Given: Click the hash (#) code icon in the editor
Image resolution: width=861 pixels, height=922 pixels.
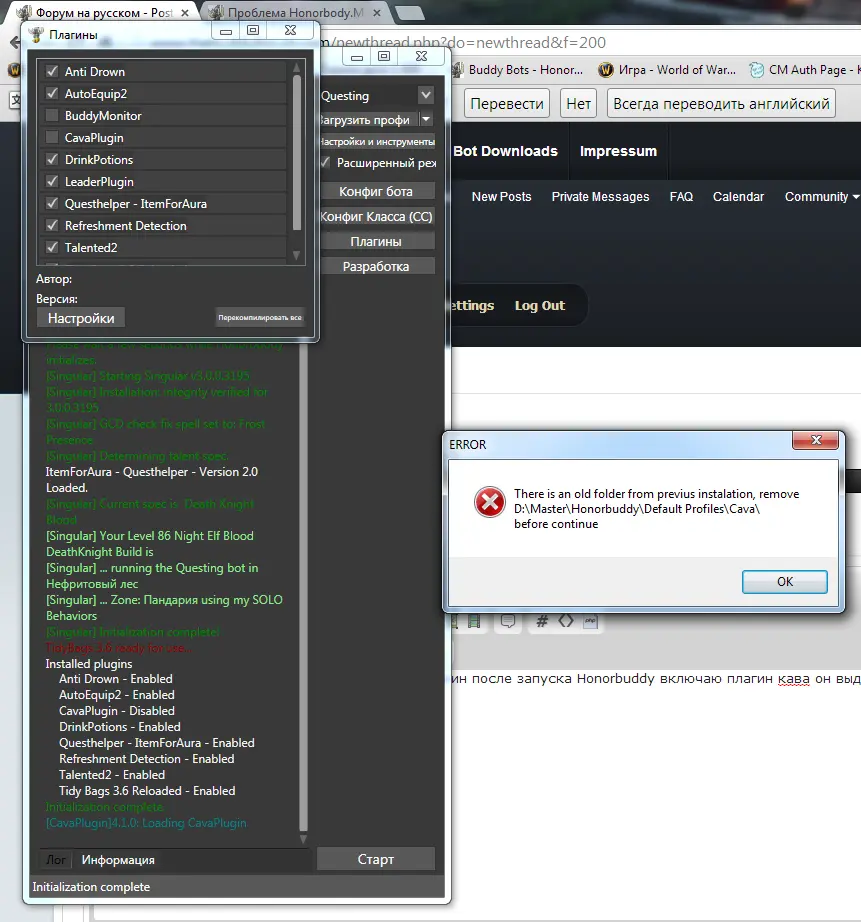Looking at the screenshot, I should pos(542,621).
